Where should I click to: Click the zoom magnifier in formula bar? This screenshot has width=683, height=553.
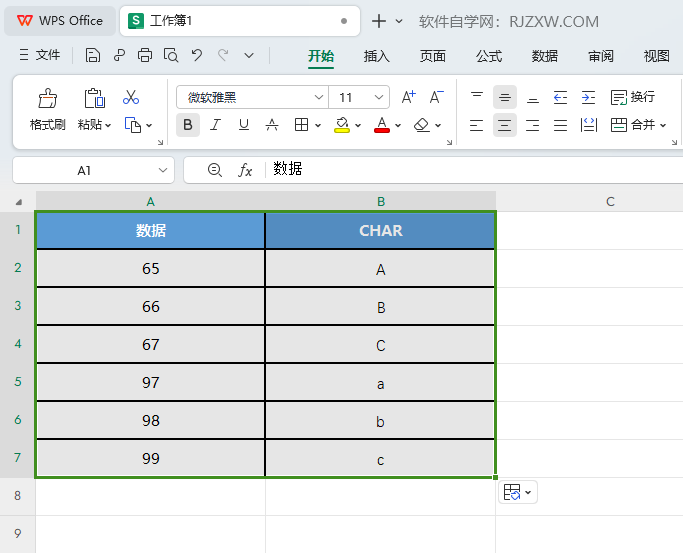(215, 170)
